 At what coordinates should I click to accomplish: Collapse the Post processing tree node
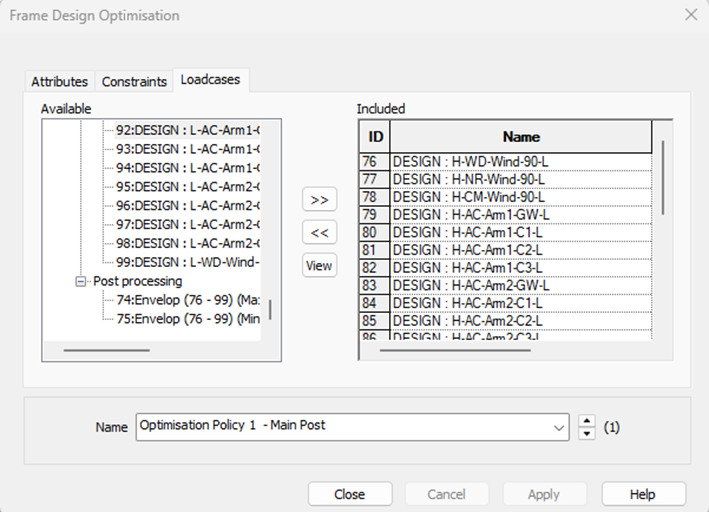[82, 282]
